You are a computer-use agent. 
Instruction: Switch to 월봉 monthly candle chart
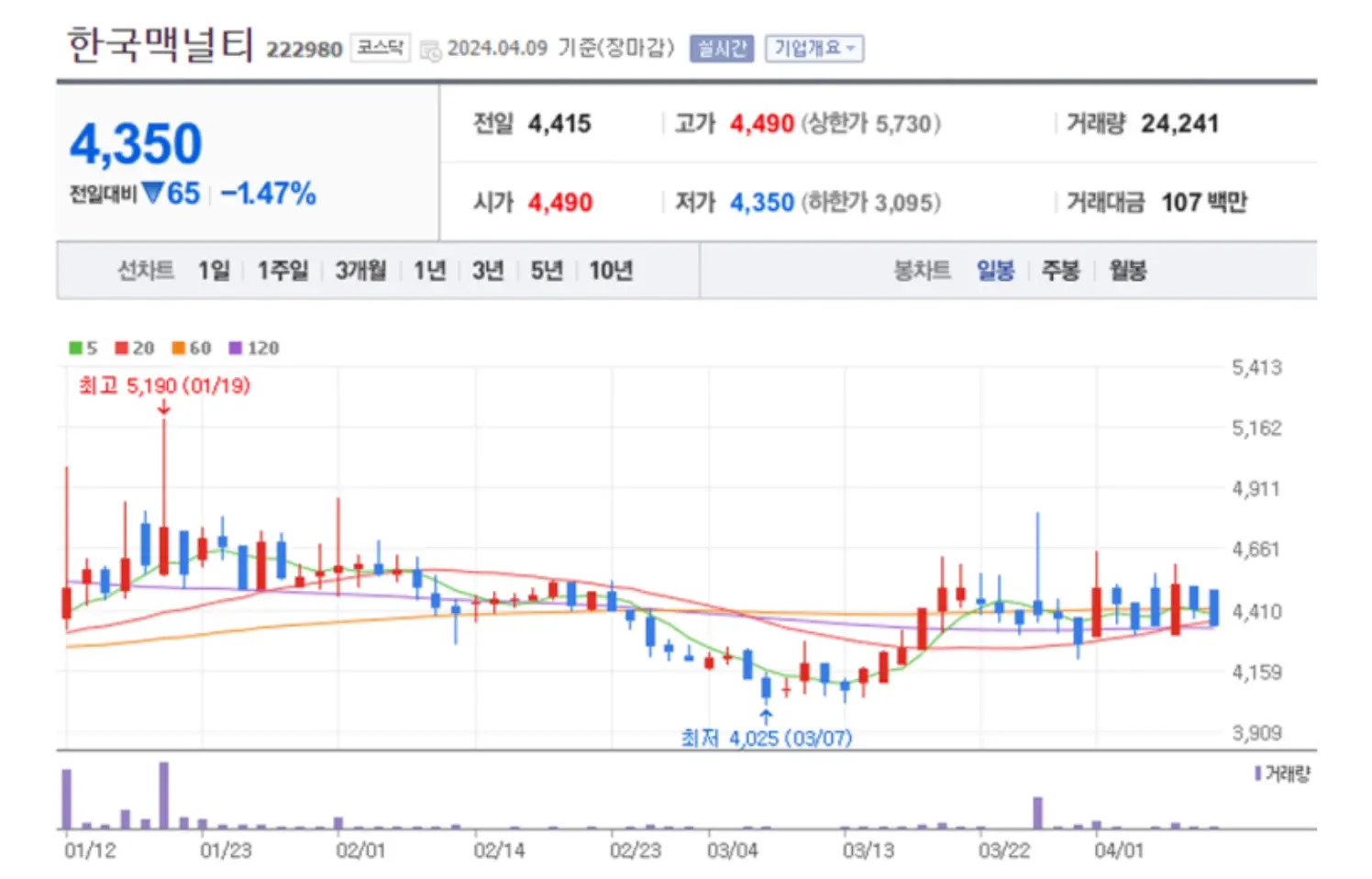coord(1128,271)
